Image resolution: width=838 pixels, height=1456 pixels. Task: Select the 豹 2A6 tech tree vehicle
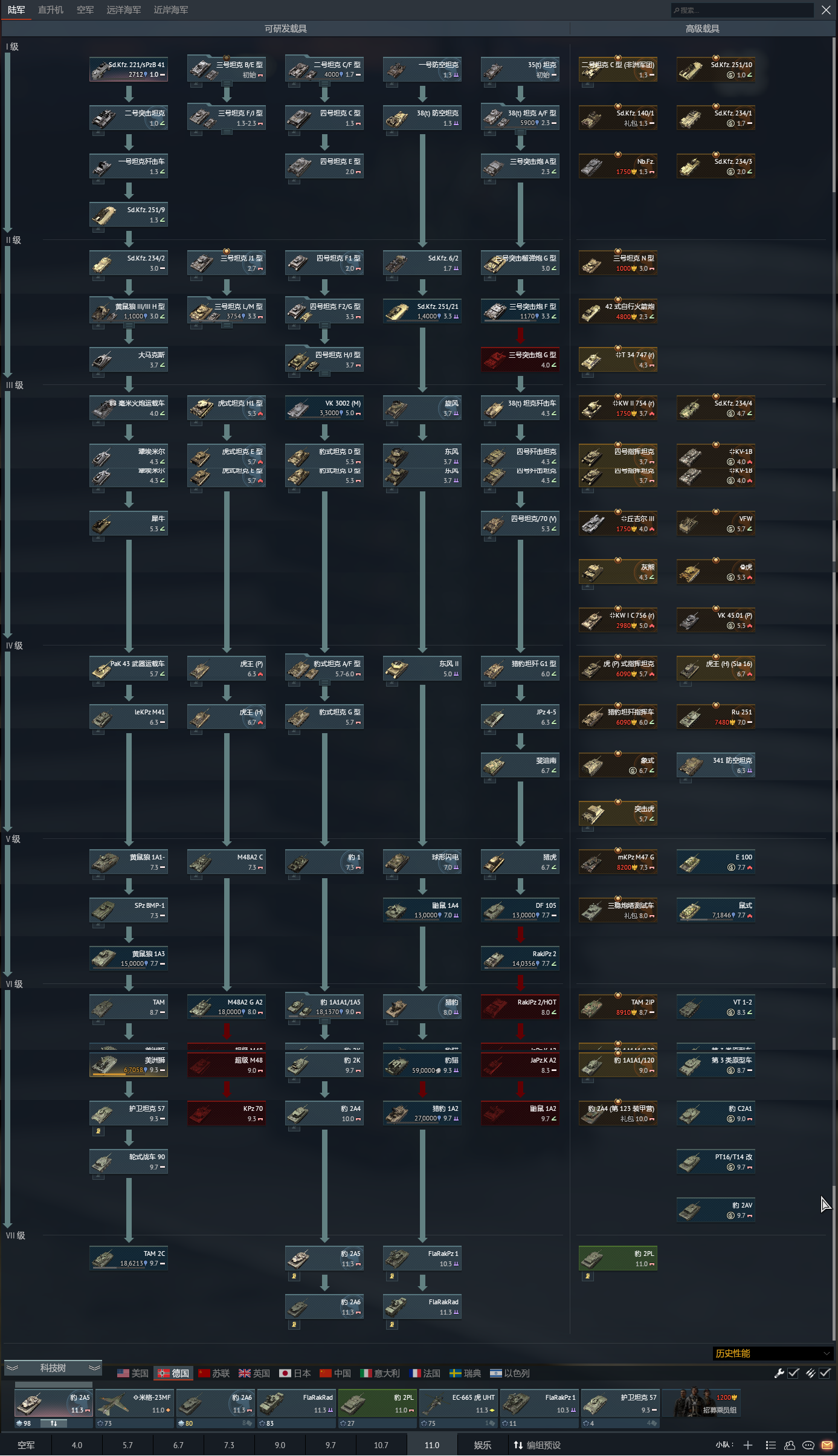324,1306
